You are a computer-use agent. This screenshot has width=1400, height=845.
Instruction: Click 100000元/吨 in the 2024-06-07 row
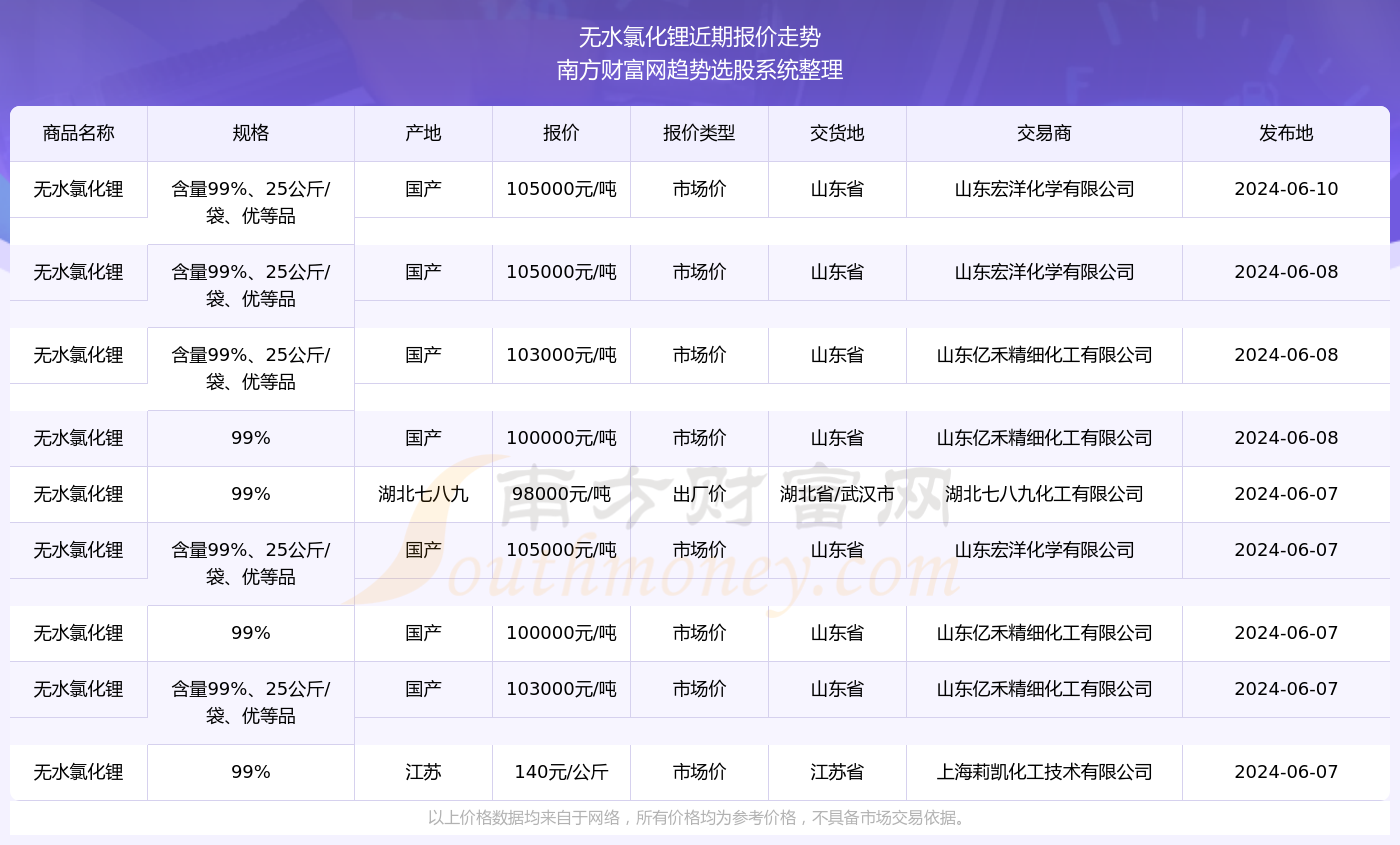coord(561,633)
